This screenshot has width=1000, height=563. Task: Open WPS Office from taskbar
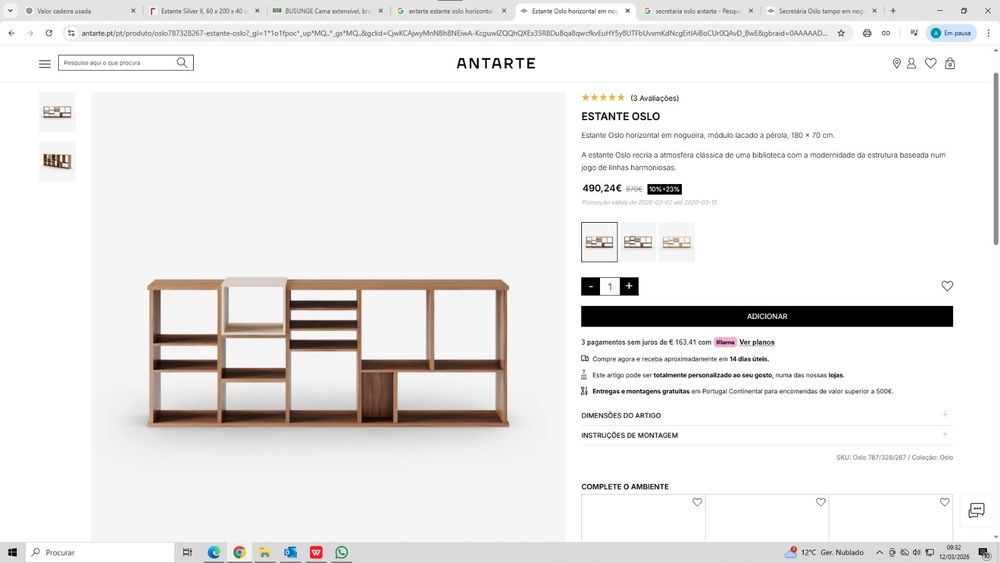click(x=316, y=552)
